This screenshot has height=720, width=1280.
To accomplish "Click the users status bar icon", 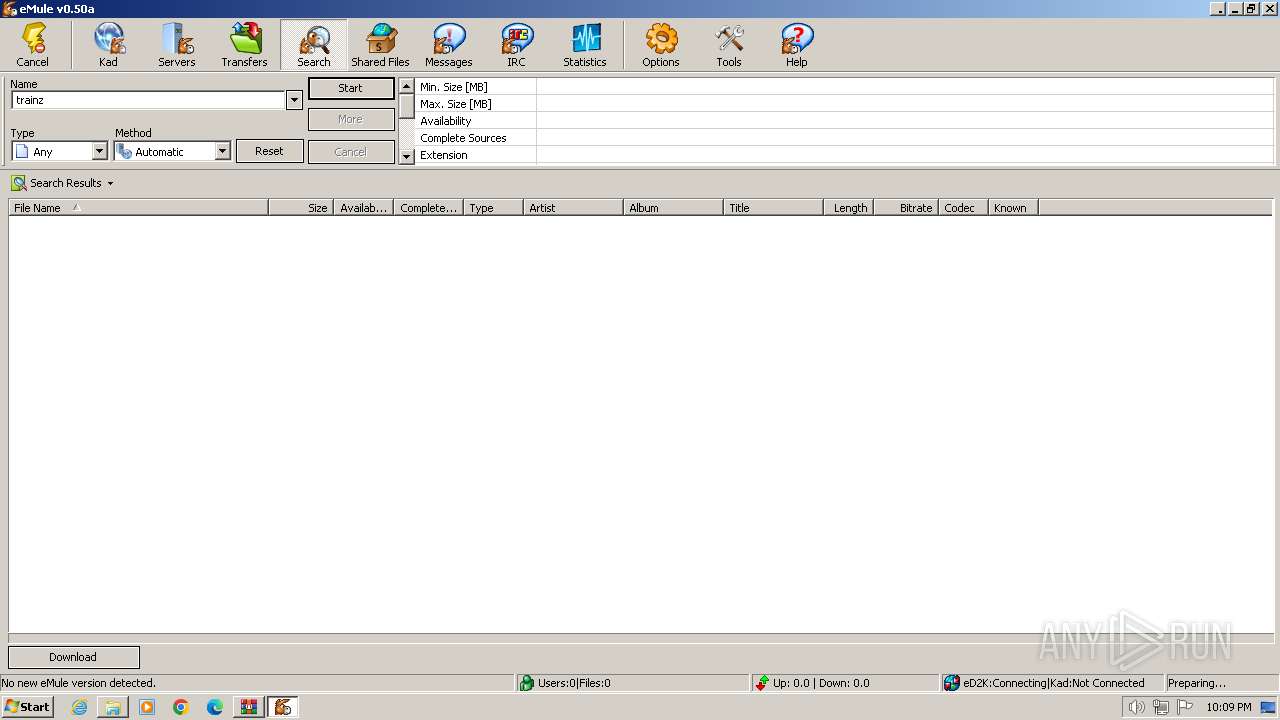I will [527, 683].
